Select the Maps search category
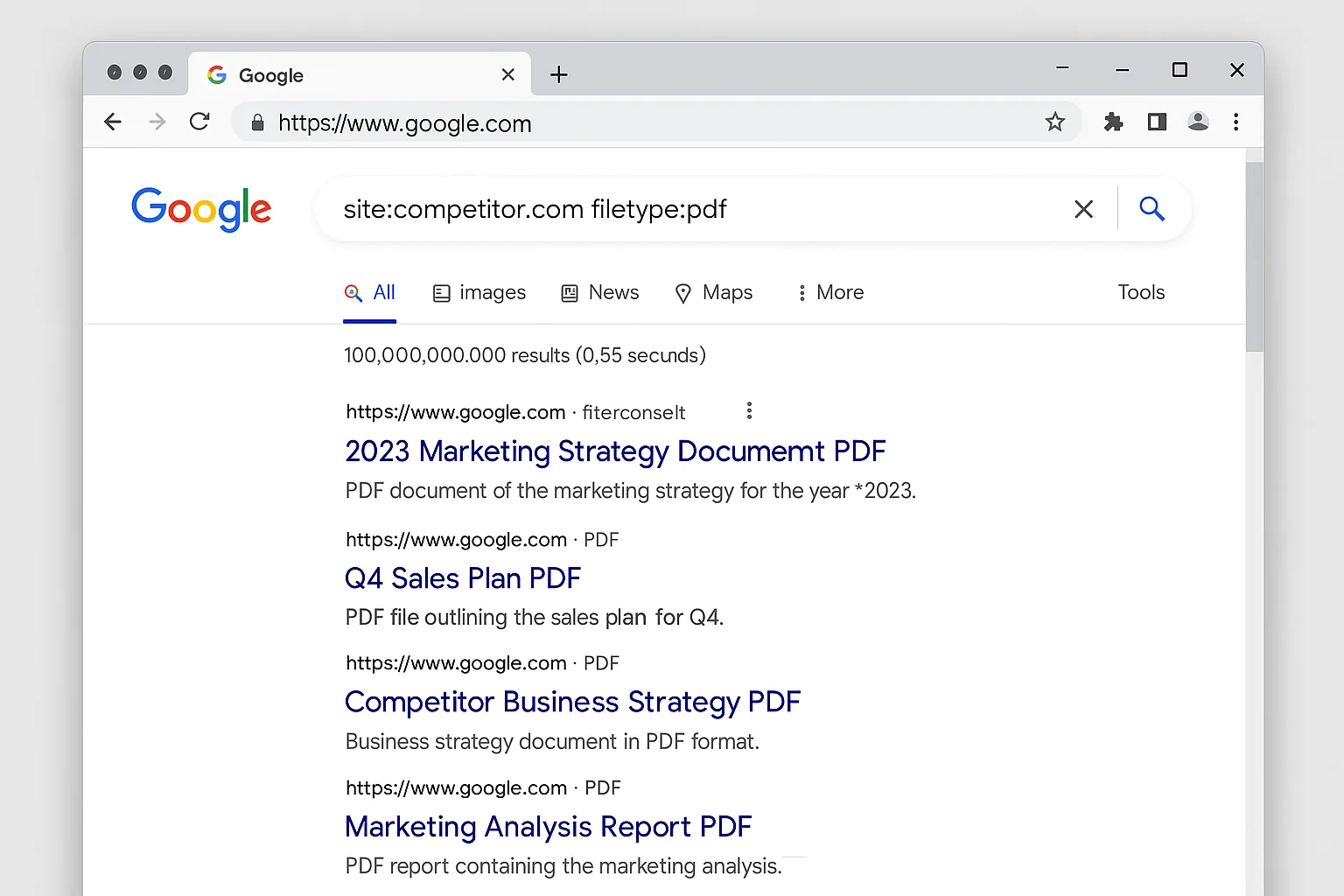This screenshot has height=896, width=1344. coord(714,292)
